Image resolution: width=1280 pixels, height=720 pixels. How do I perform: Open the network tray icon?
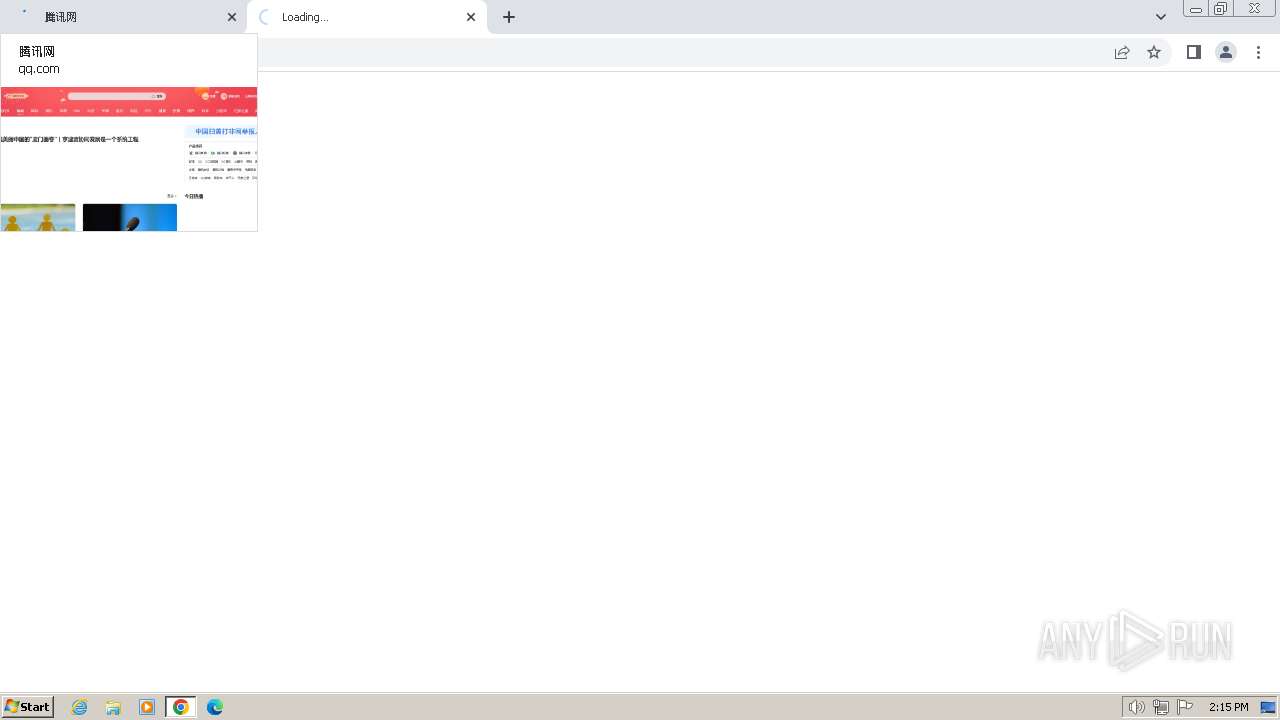(1161, 707)
